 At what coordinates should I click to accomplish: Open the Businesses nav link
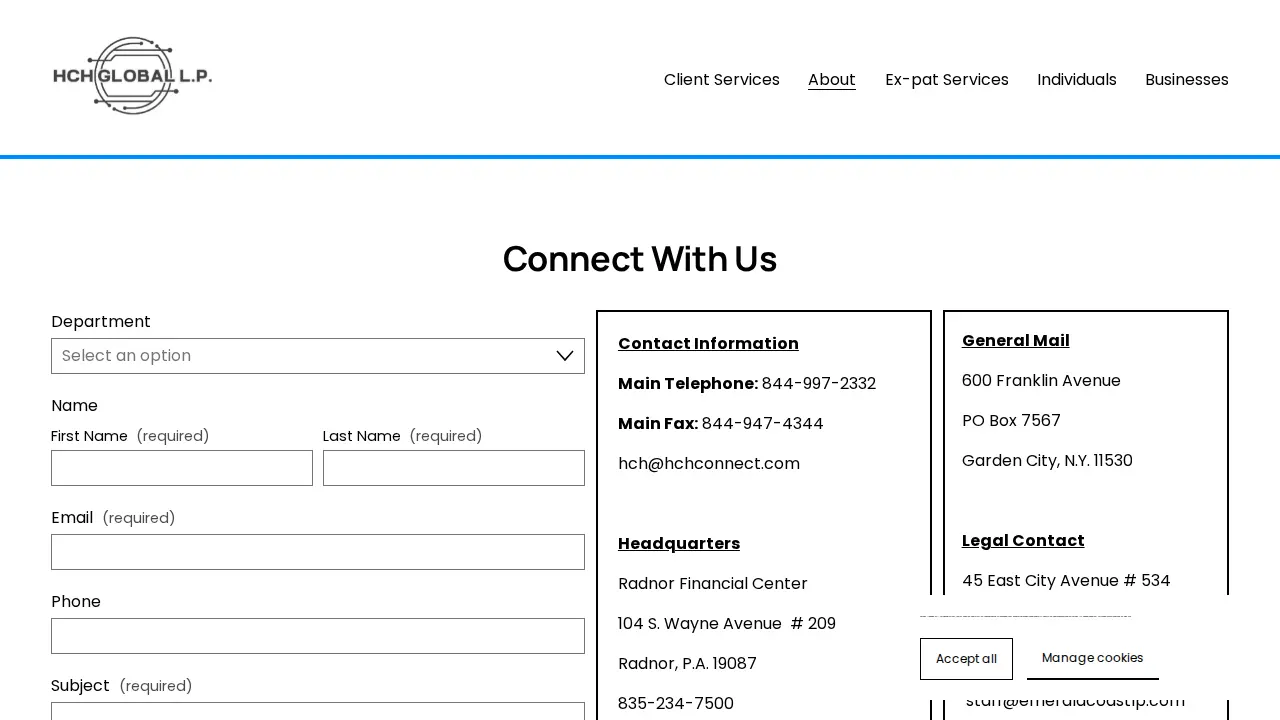[x=1187, y=80]
